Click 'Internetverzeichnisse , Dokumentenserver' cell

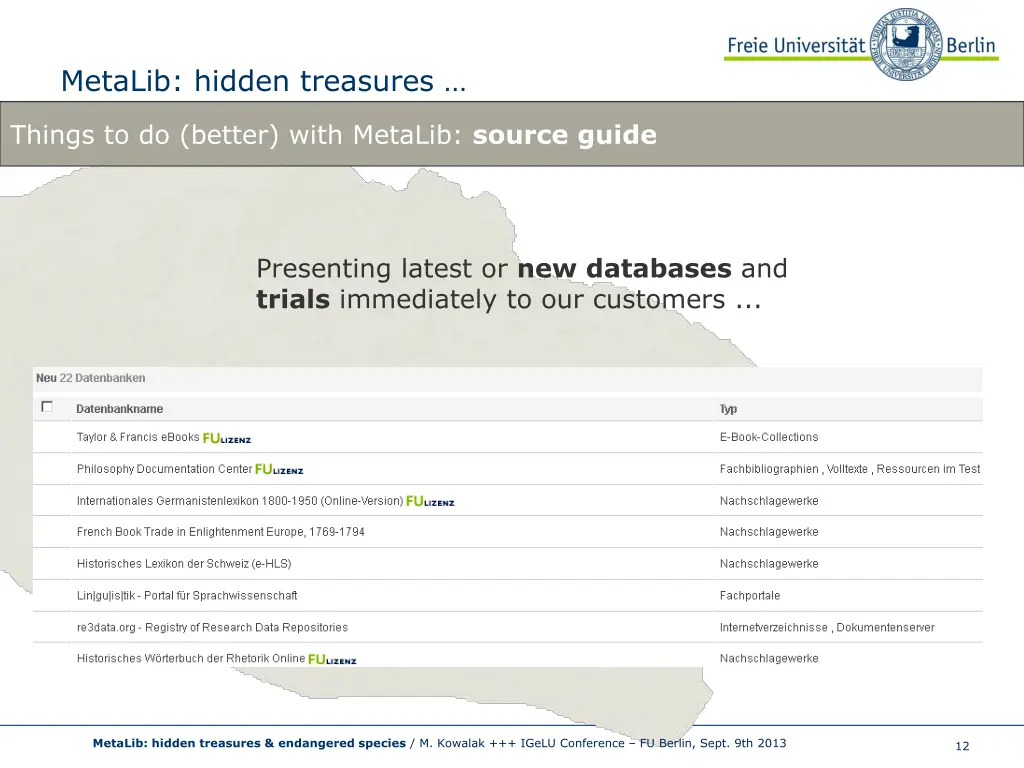point(827,628)
